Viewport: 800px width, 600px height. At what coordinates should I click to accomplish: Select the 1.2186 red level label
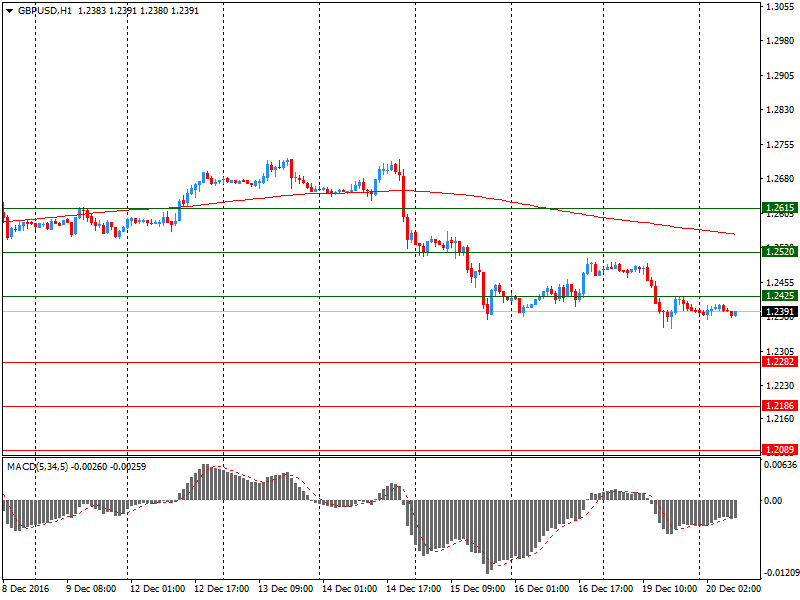[x=780, y=406]
